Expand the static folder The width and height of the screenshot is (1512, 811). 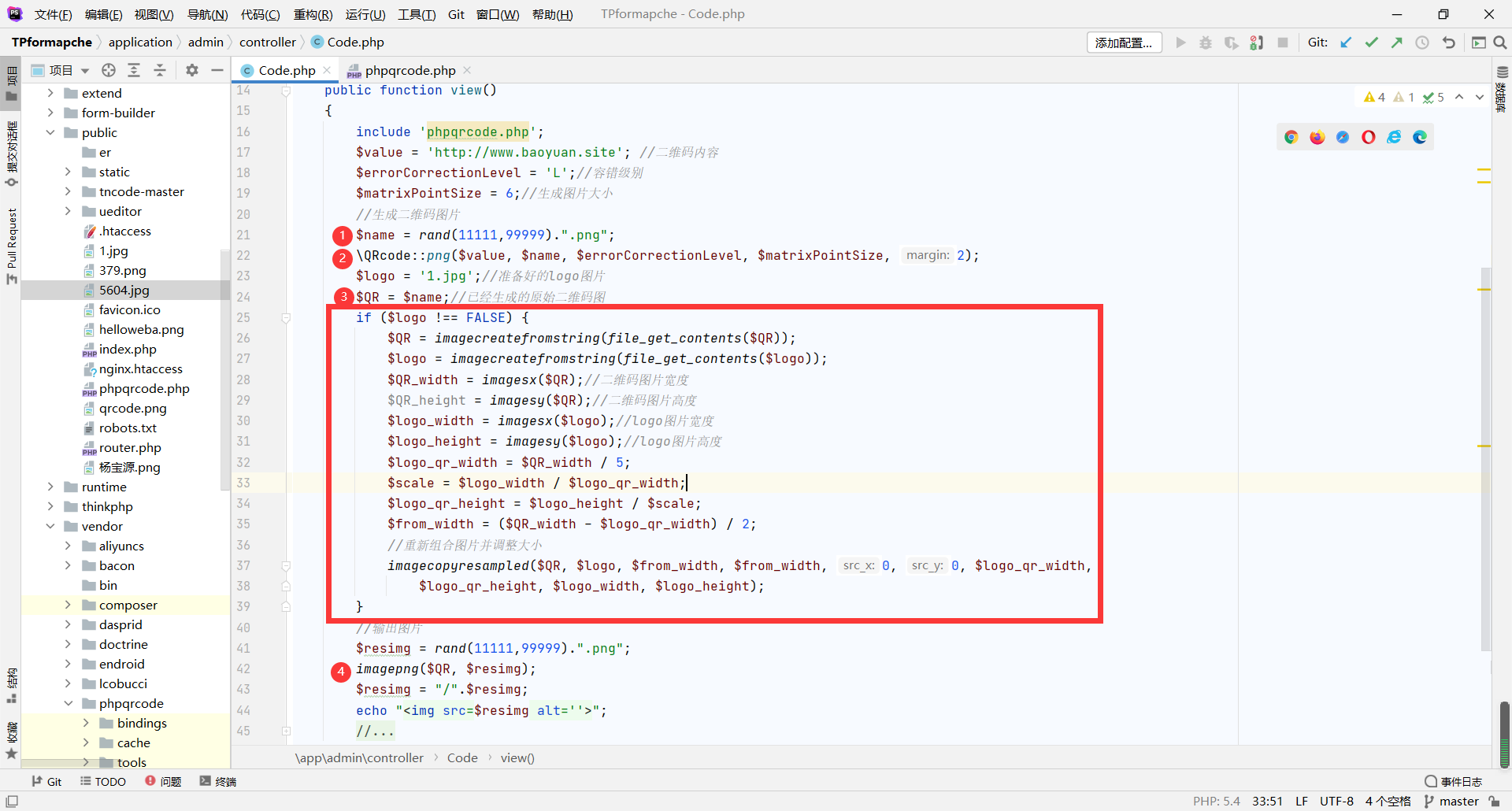pyautogui.click(x=68, y=172)
